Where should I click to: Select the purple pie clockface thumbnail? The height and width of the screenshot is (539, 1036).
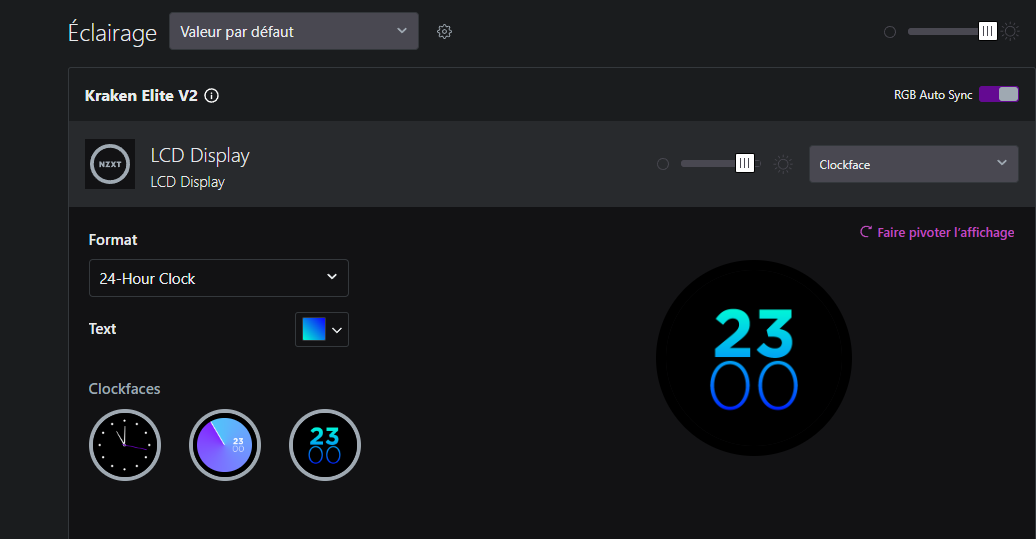pos(225,445)
